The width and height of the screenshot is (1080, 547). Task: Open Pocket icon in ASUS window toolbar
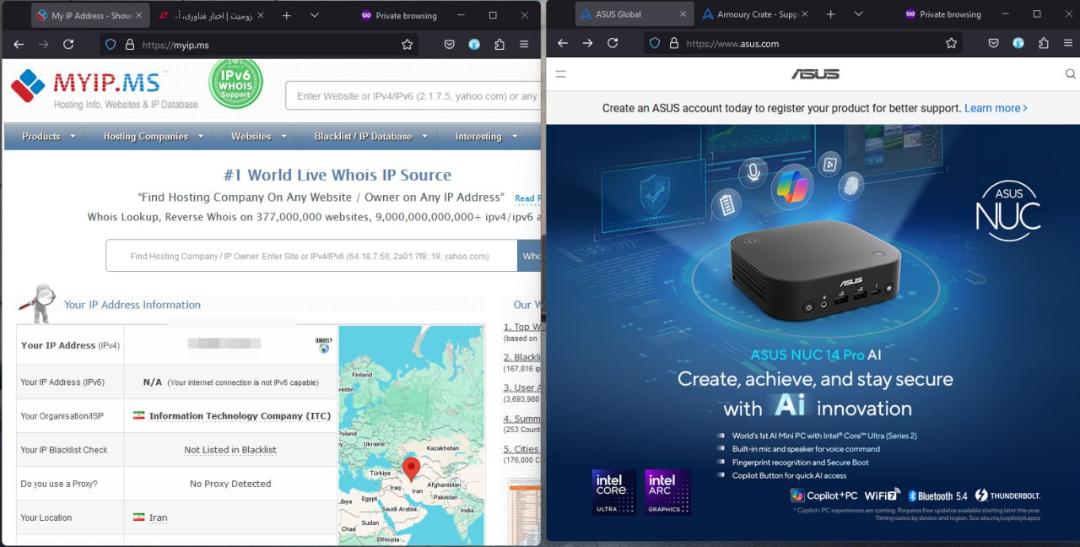pos(993,43)
